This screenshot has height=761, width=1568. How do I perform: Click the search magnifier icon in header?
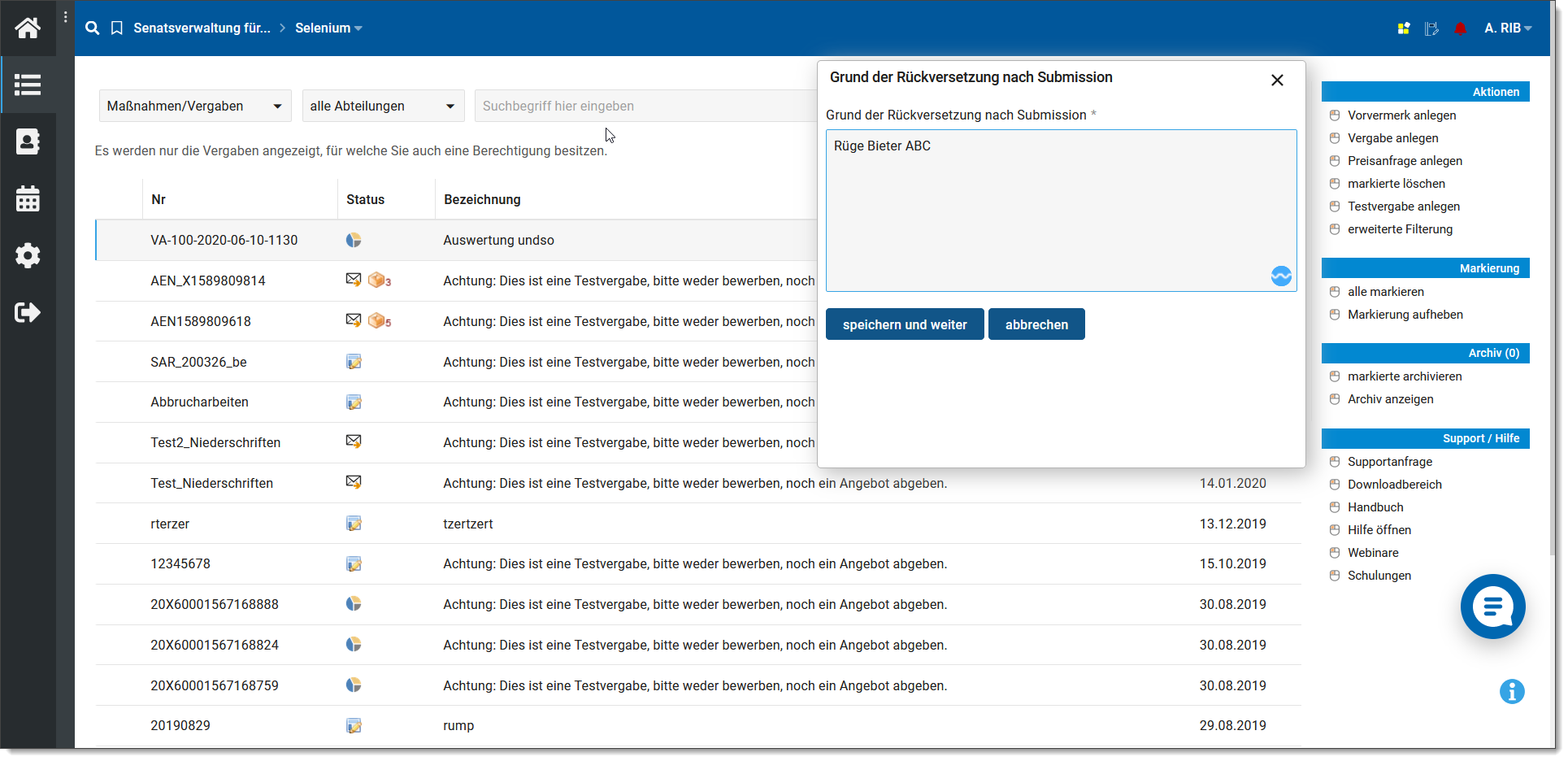(93, 28)
